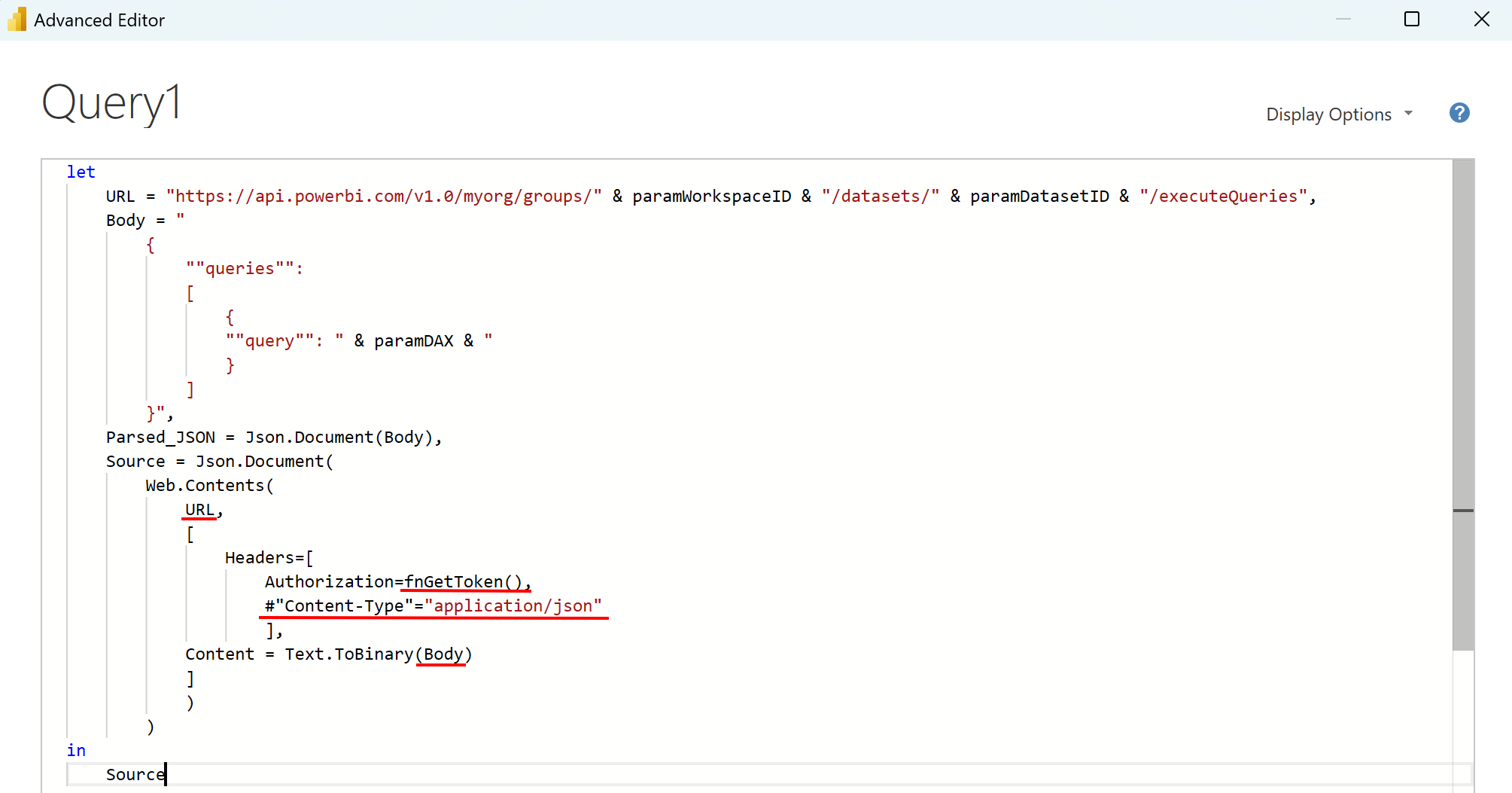1512x793 pixels.
Task: Click the 'let' keyword on first line
Action: 81,172
